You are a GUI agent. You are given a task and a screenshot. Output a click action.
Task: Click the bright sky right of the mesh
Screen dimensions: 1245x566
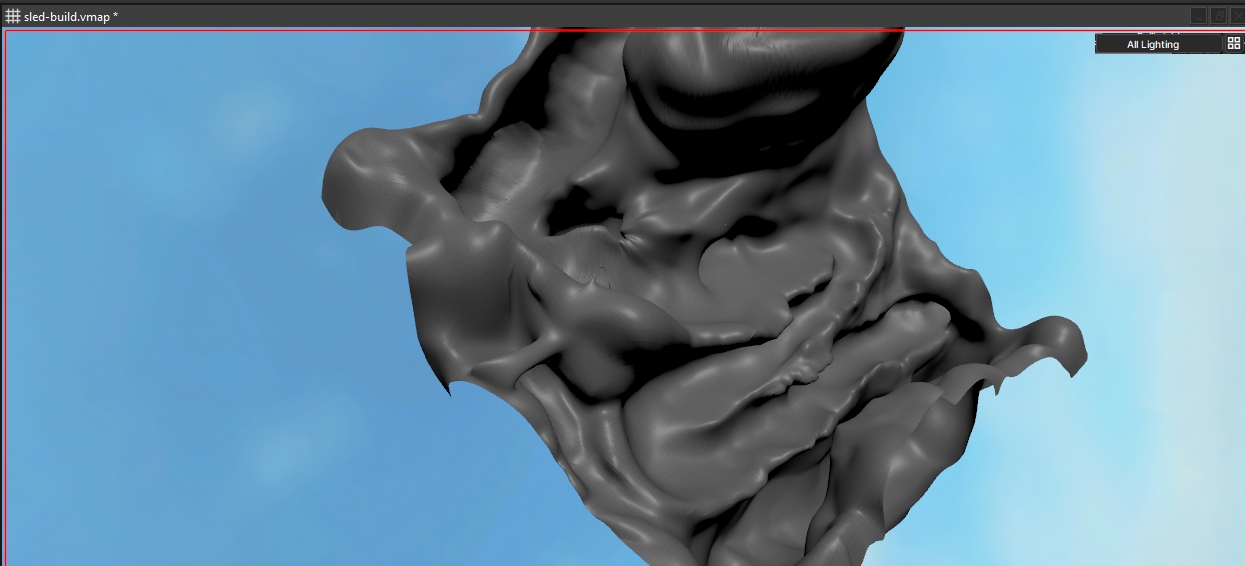tap(1150, 250)
